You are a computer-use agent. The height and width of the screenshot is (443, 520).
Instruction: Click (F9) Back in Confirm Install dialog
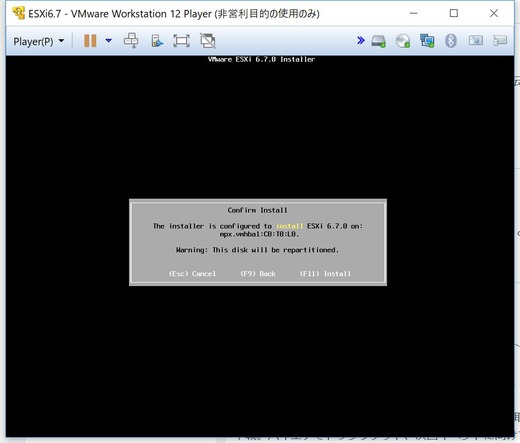click(258, 274)
